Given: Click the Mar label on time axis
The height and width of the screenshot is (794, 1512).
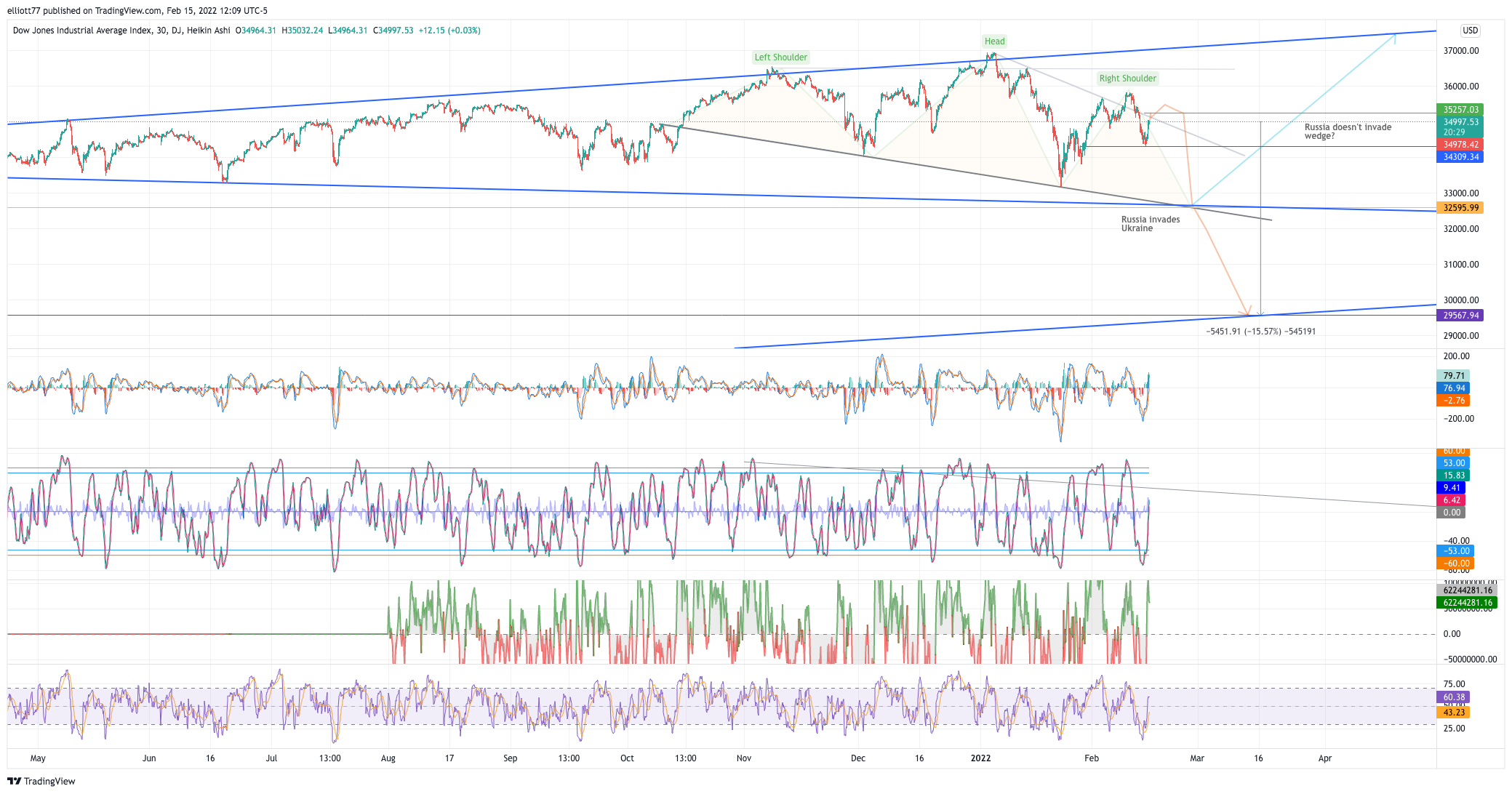Looking at the screenshot, I should tap(1196, 758).
